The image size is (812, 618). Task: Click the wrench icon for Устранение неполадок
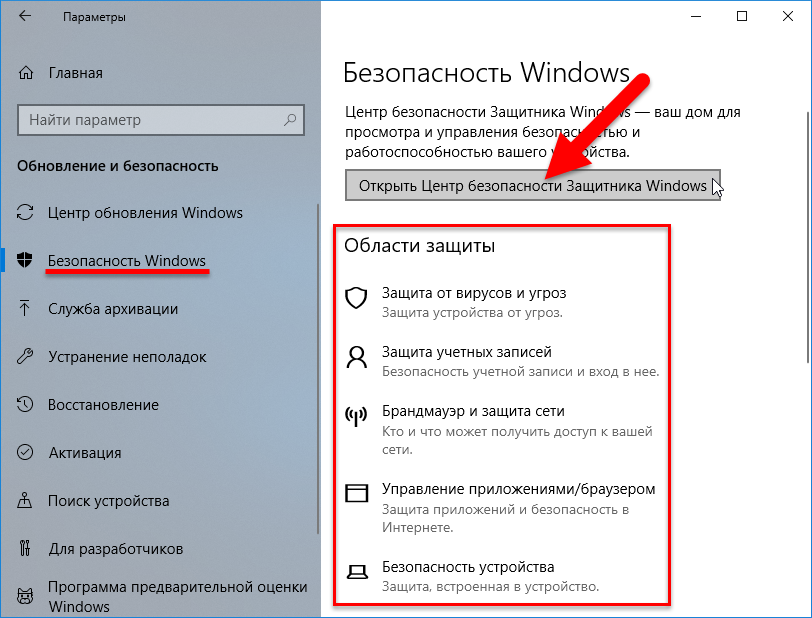tap(25, 356)
